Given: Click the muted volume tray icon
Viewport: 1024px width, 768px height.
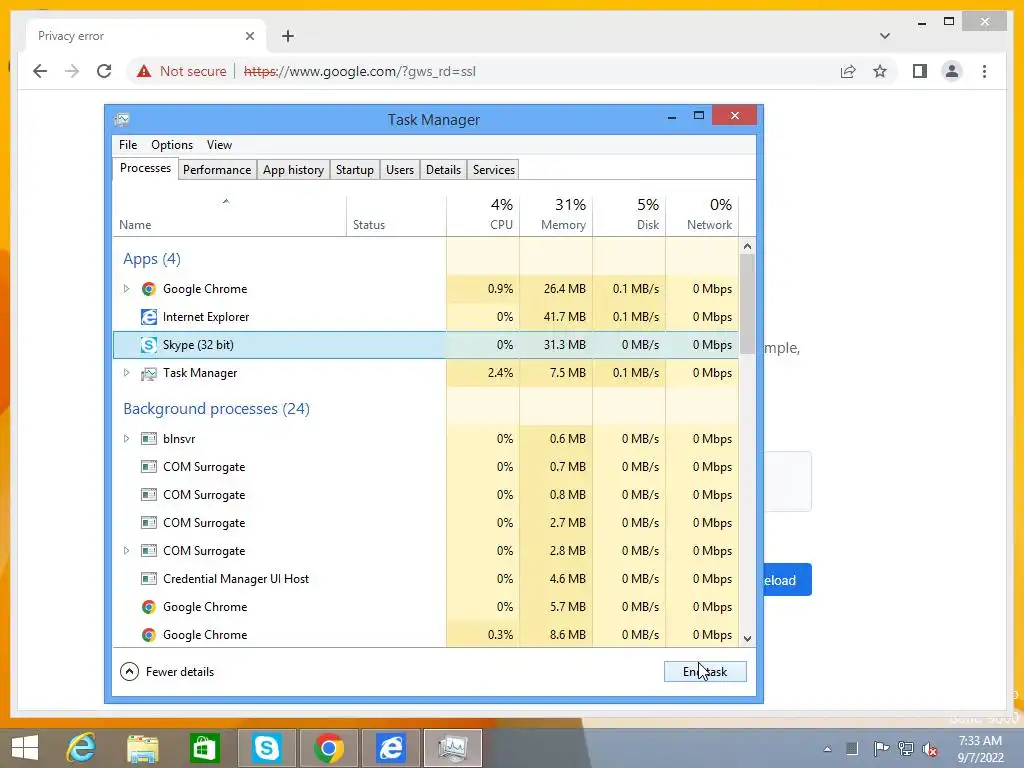Looking at the screenshot, I should (930, 749).
